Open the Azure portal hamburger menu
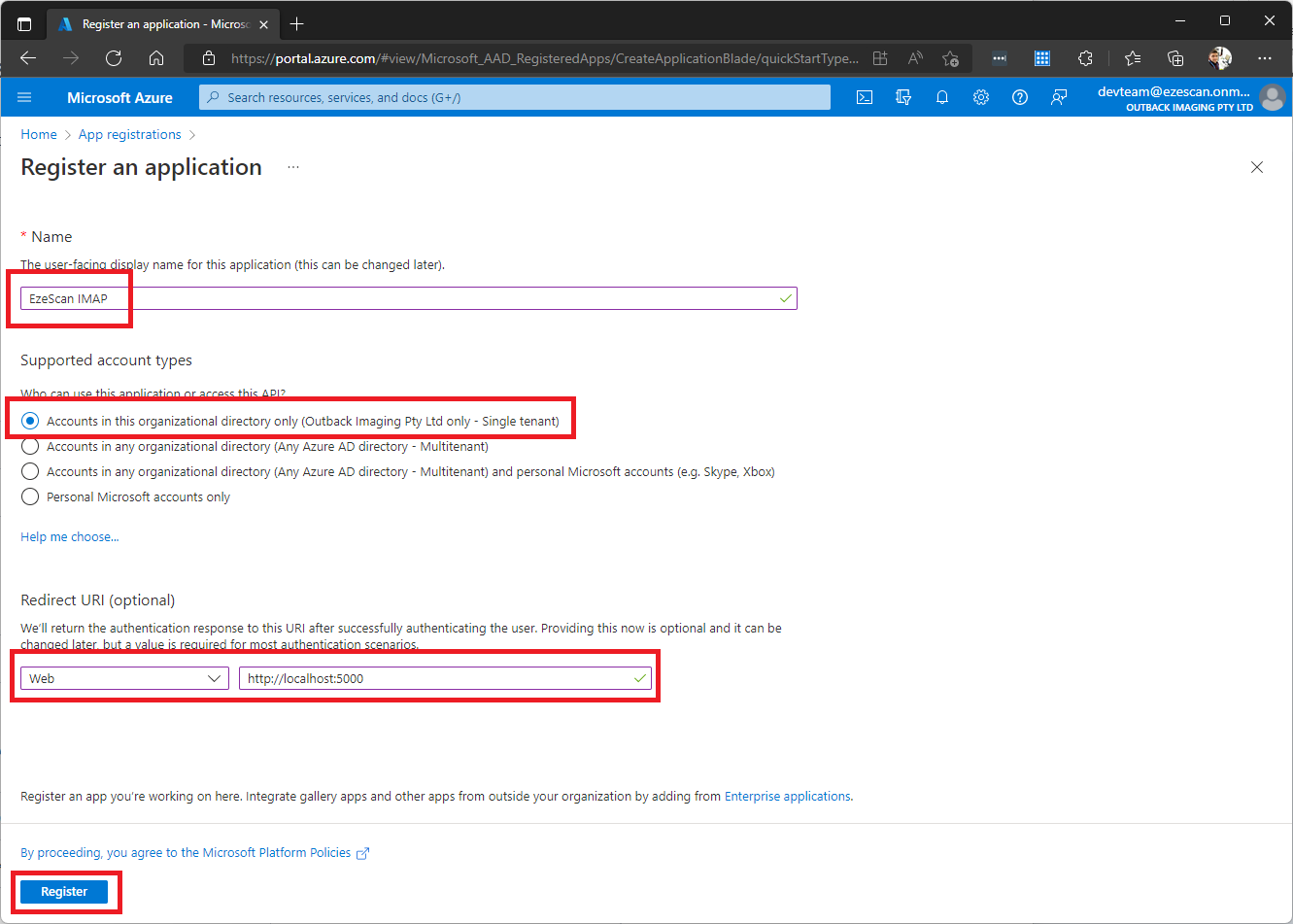 (25, 97)
